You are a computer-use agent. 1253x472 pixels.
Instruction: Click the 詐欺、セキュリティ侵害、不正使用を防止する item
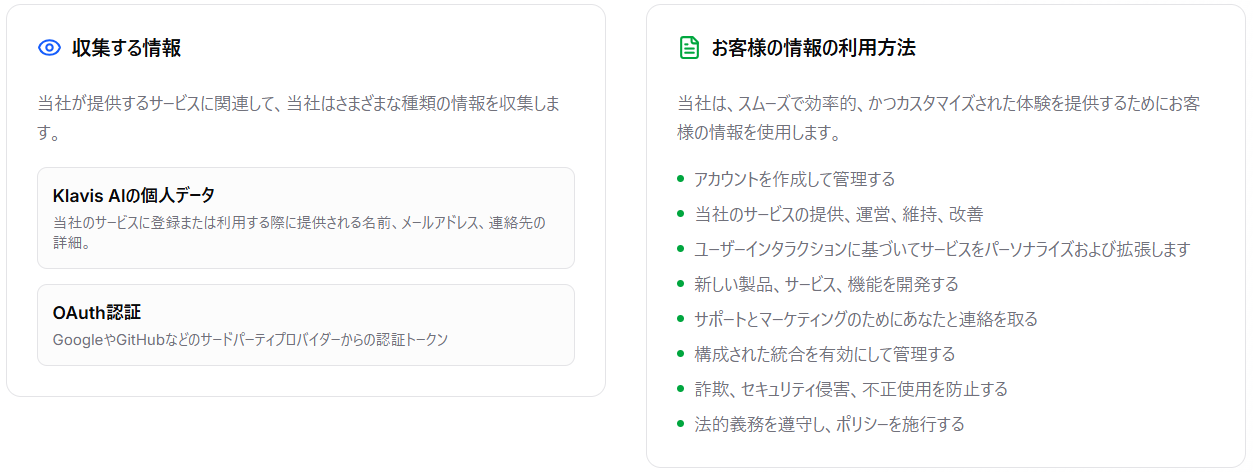[851, 390]
